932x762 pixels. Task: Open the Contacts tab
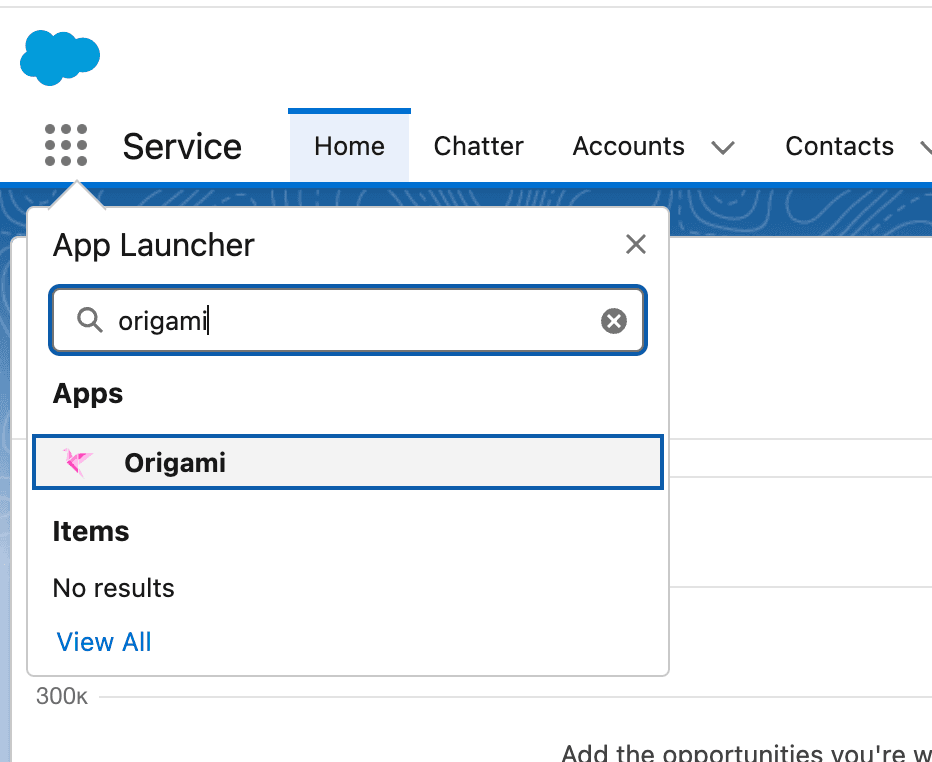839,146
